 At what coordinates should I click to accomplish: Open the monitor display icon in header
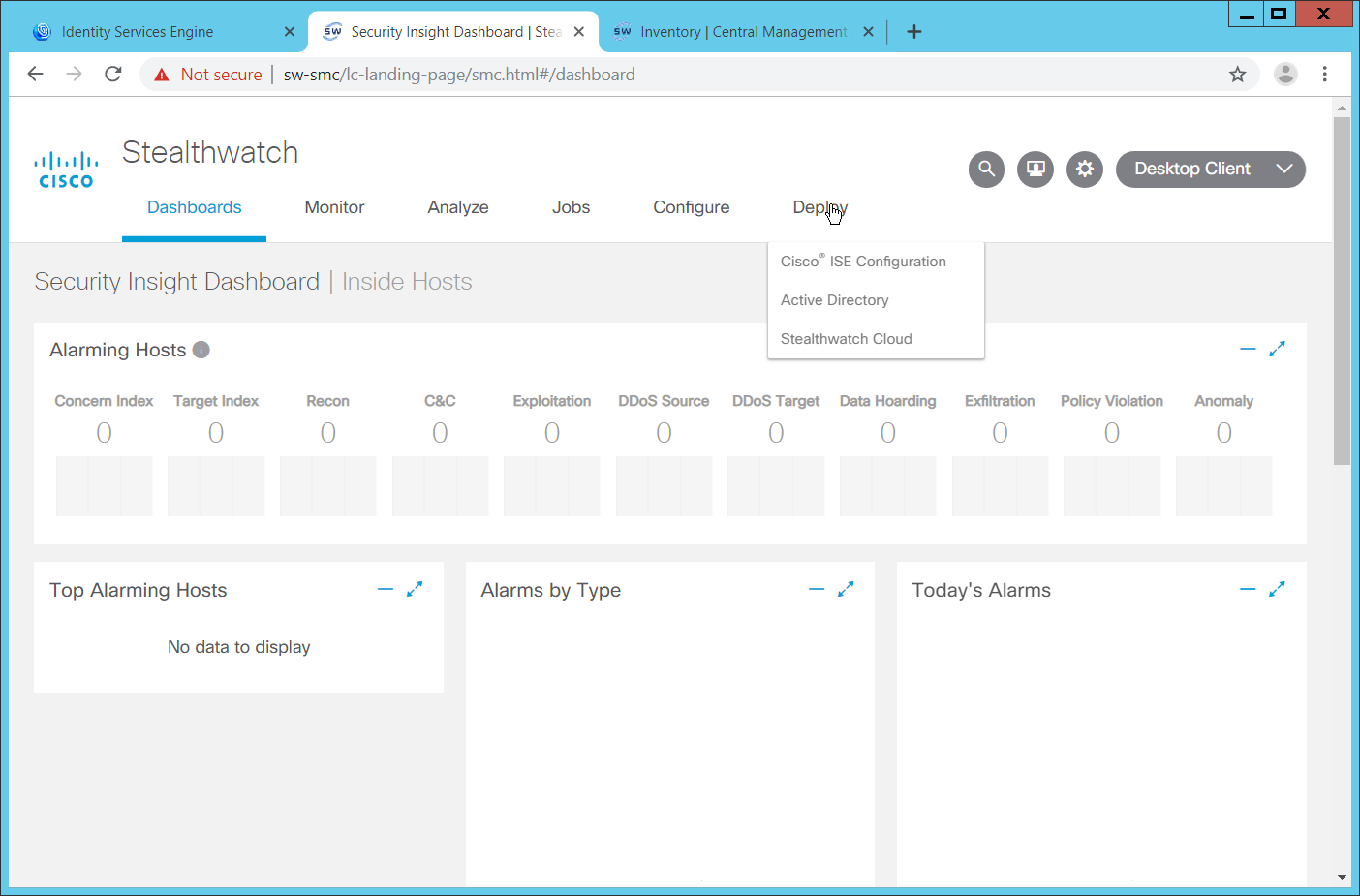pyautogui.click(x=1035, y=170)
